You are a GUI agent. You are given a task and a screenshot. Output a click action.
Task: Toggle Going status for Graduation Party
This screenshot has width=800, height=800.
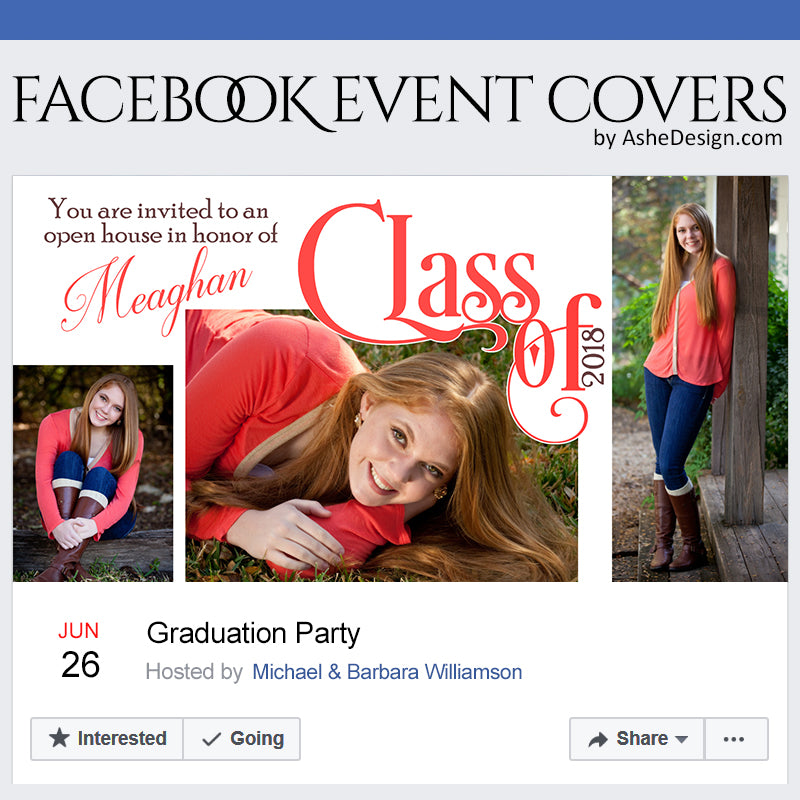pos(242,739)
